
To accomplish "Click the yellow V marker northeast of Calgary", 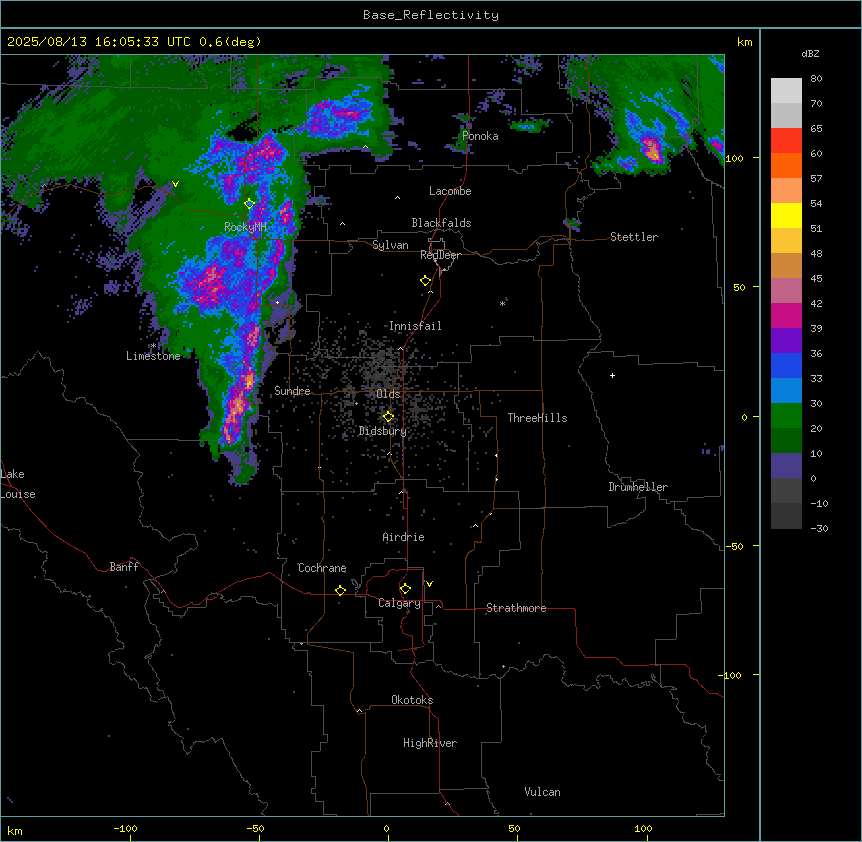I will [x=429, y=584].
